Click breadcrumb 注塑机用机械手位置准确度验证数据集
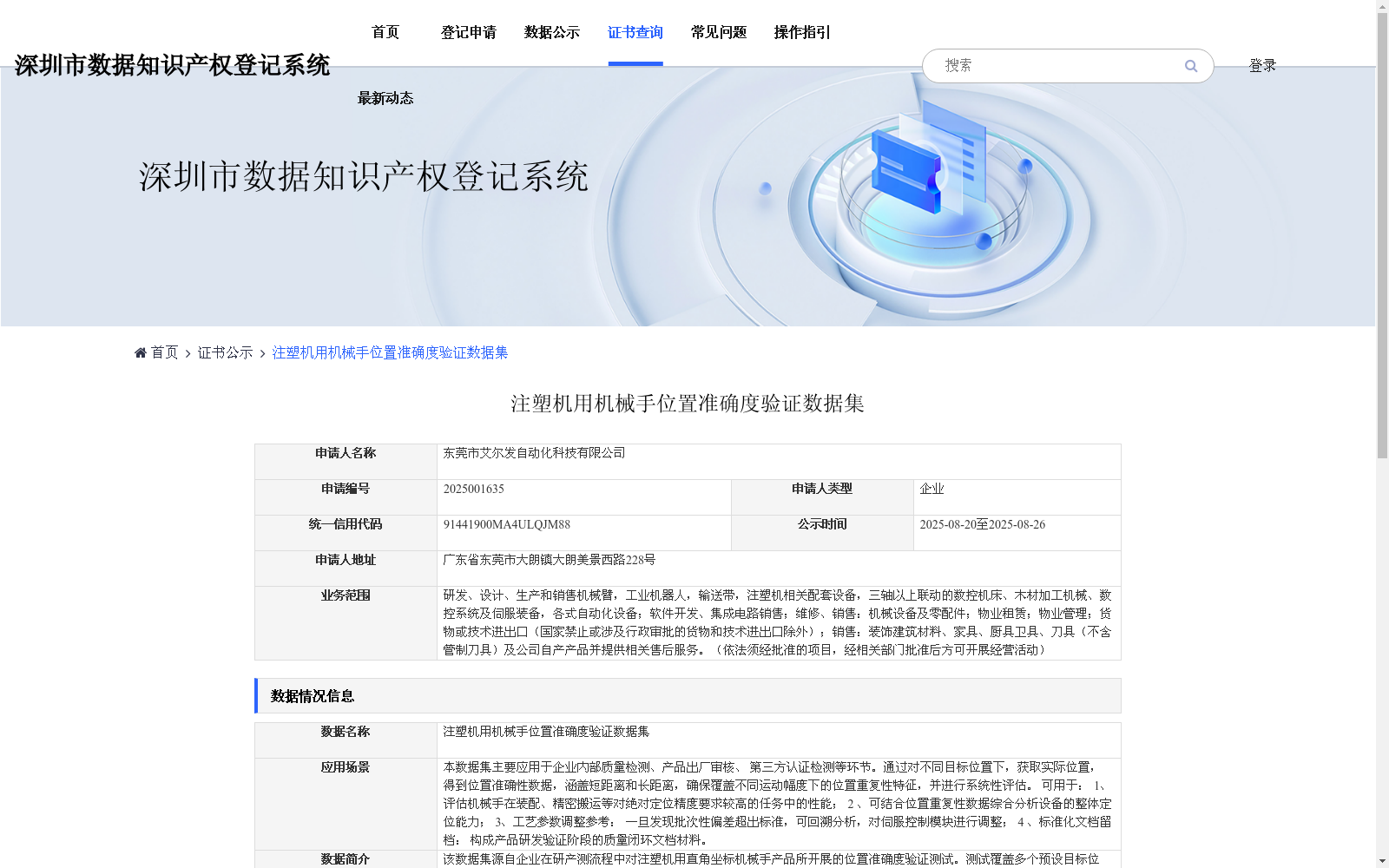The width and height of the screenshot is (1389, 868). click(x=390, y=352)
